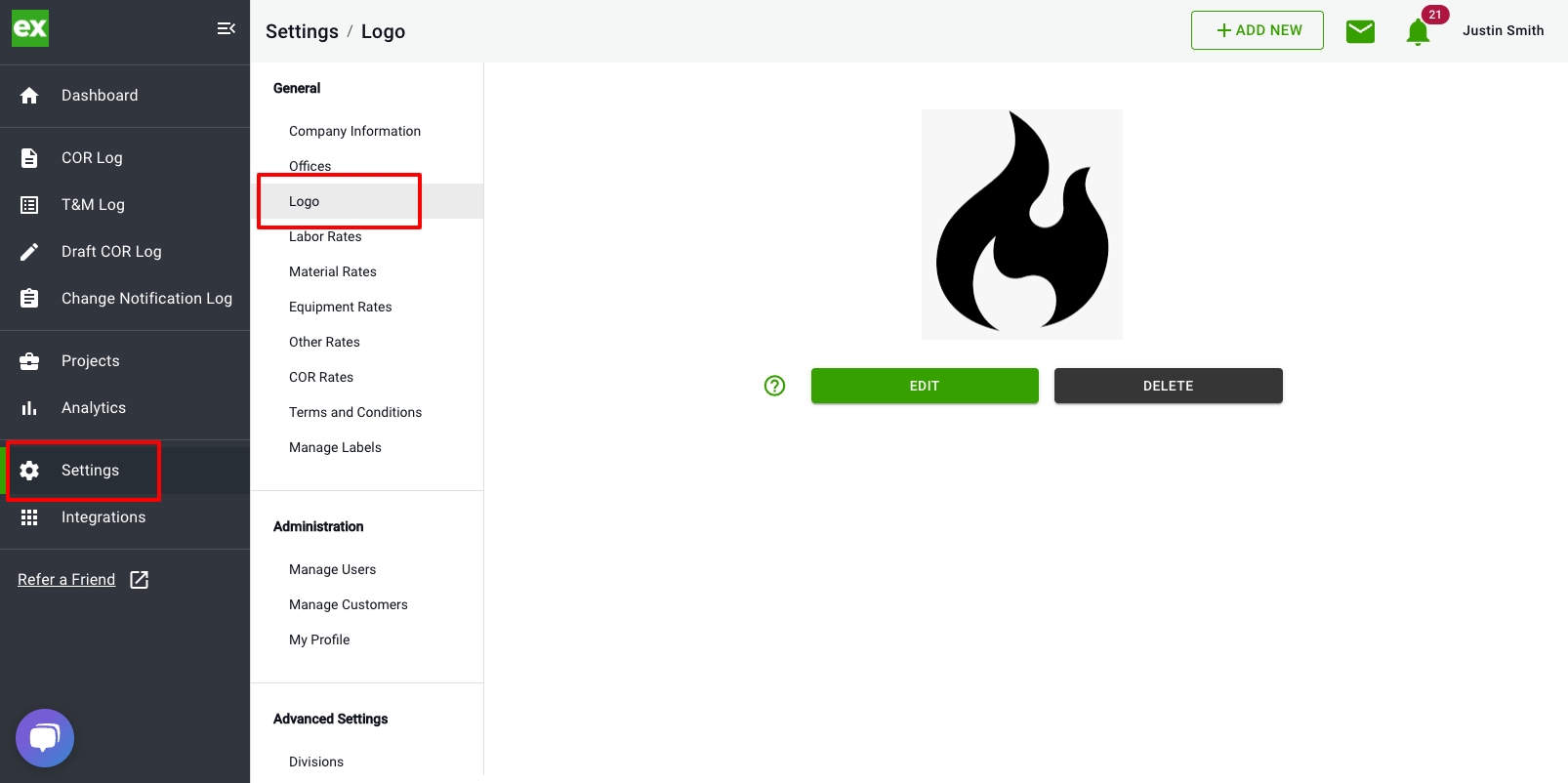Click the Draft COR Log pencil icon
This screenshot has width=1568, height=783.
point(29,252)
